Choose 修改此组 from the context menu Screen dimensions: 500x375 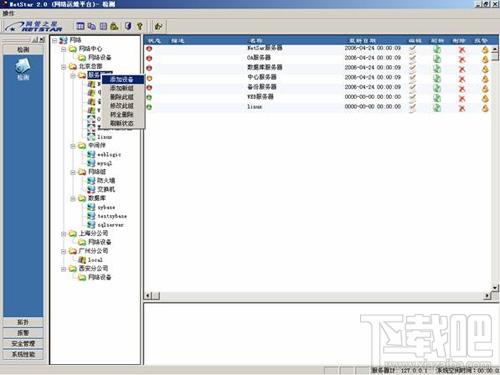(123, 106)
